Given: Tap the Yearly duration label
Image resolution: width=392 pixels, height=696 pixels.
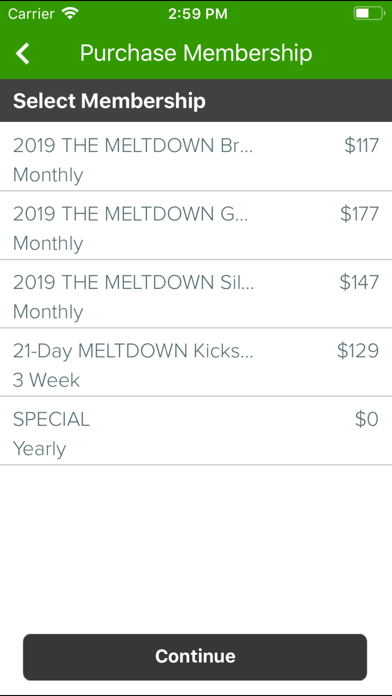Looking at the screenshot, I should 40,449.
